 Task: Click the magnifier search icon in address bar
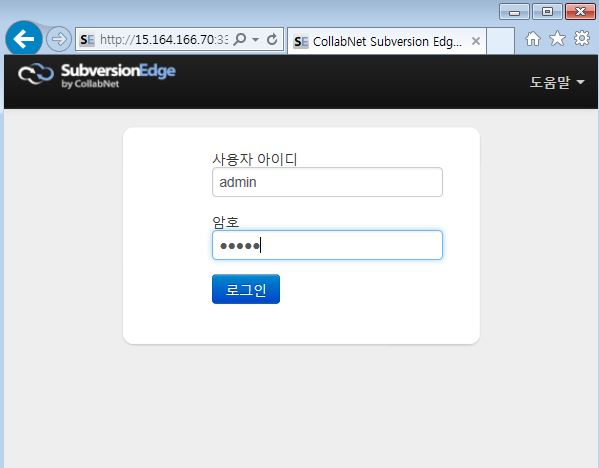point(240,39)
